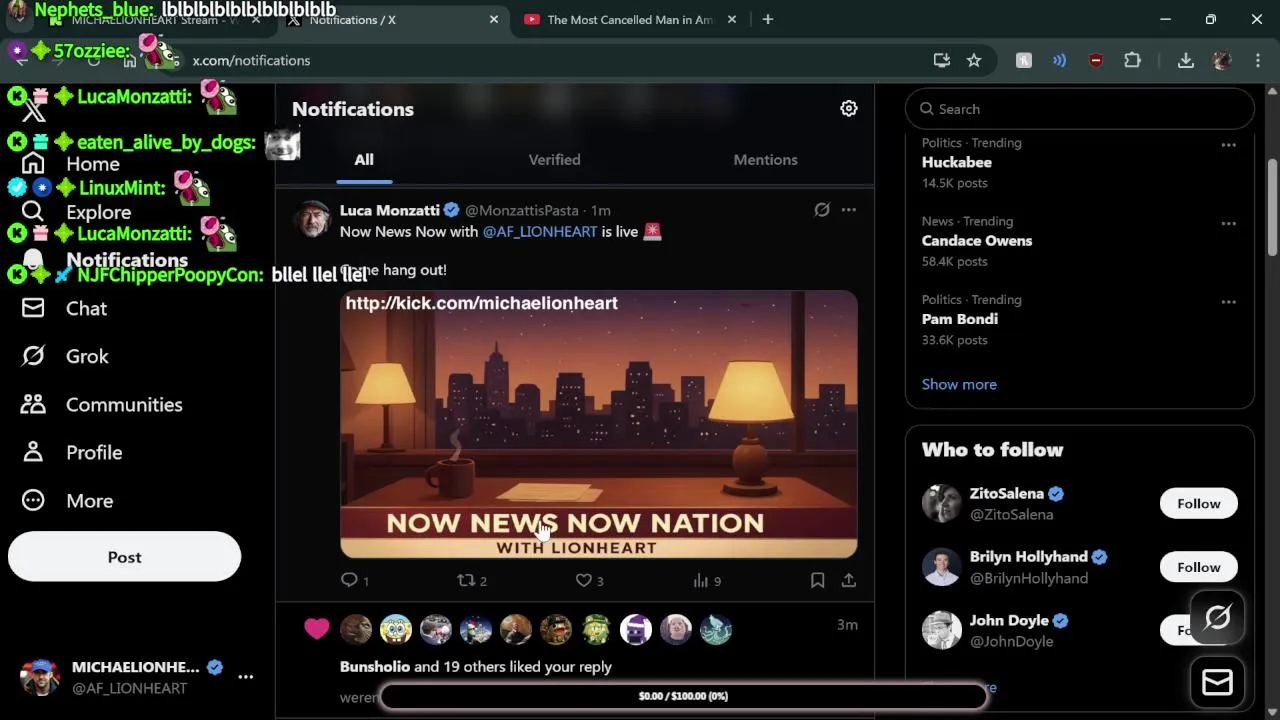Open the kick.com/michaelionheart link

click(481, 303)
